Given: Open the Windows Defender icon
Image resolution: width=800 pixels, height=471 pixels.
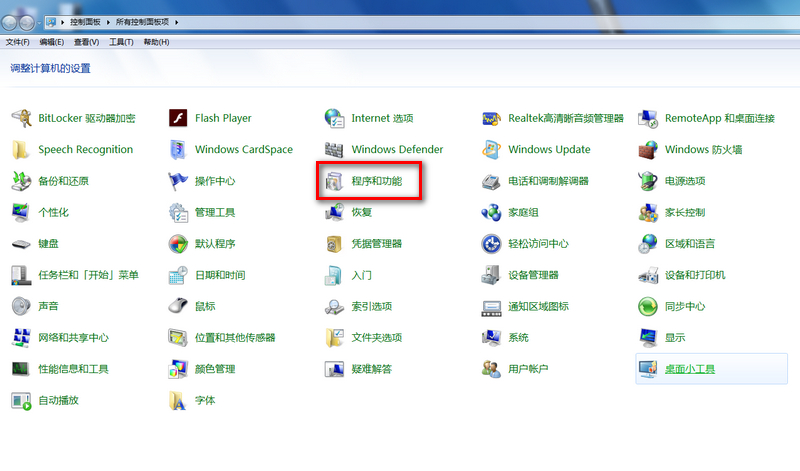Looking at the screenshot, I should coord(335,150).
